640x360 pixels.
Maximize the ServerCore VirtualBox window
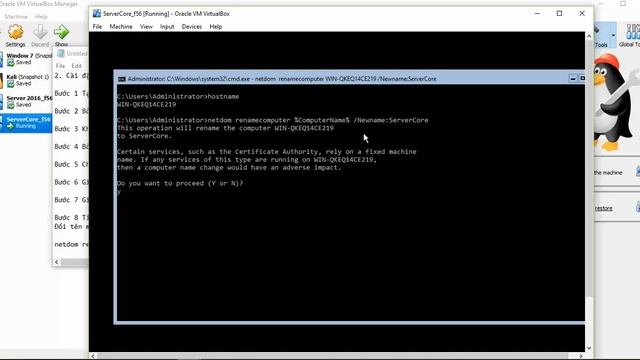(x=560, y=13)
